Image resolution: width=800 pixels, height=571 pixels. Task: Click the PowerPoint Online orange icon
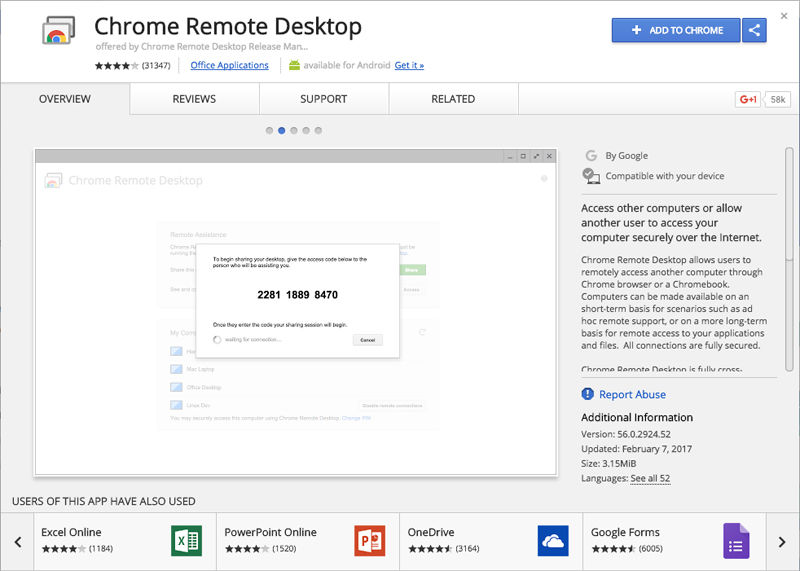pos(370,541)
